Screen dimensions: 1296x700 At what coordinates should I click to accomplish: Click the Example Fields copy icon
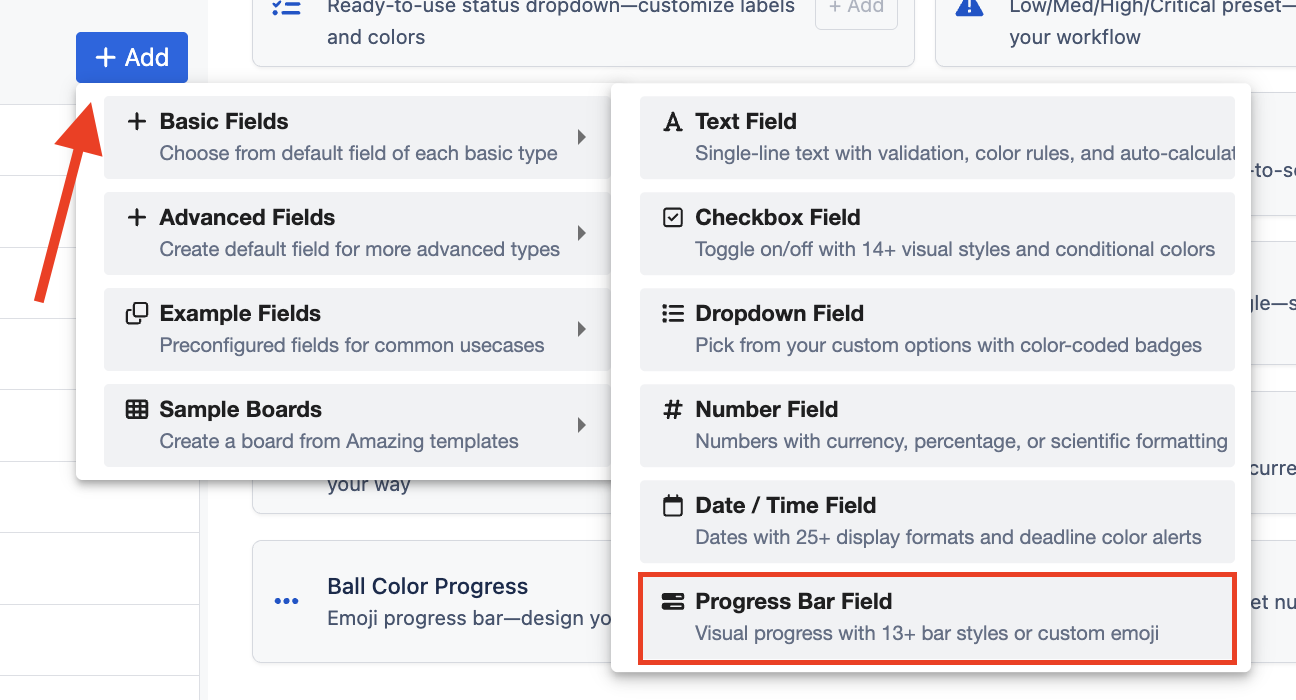pos(137,313)
